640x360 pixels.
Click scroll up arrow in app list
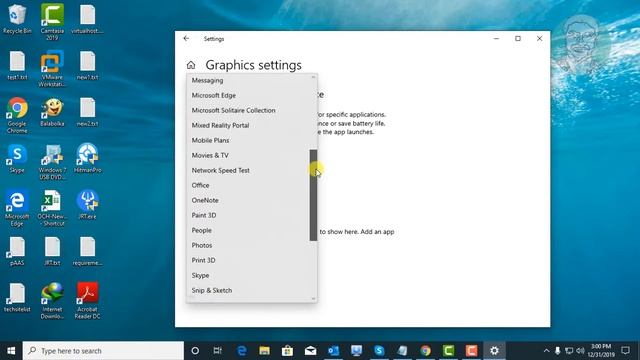(x=313, y=77)
